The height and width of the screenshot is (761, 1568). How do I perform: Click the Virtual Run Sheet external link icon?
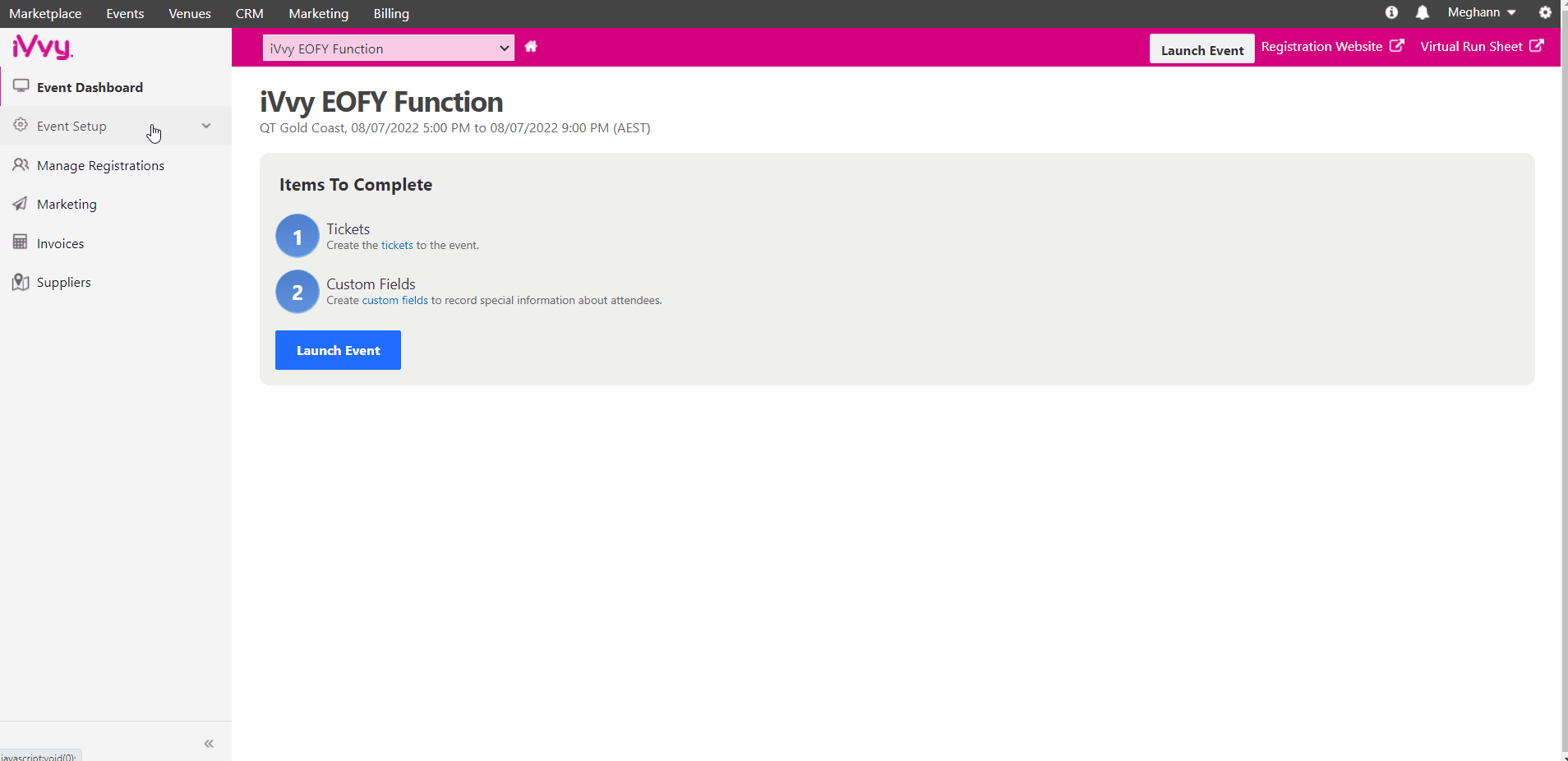[1537, 46]
